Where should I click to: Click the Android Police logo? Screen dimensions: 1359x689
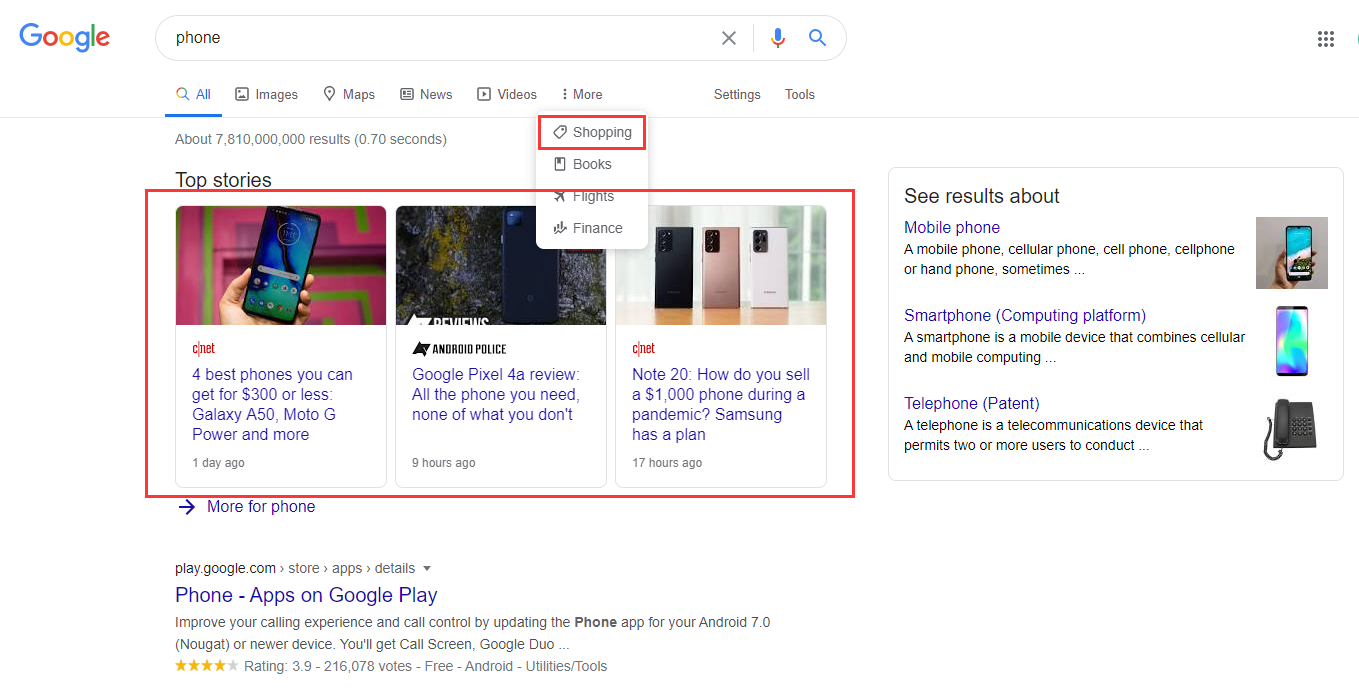tap(459, 348)
